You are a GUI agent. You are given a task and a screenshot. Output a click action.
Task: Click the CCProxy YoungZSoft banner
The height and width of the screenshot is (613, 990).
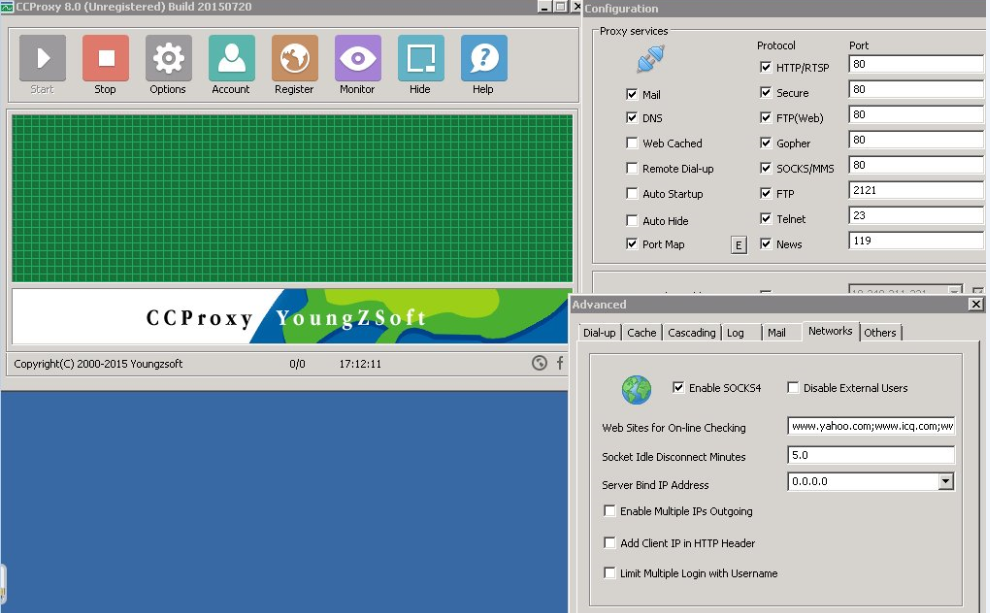point(292,316)
